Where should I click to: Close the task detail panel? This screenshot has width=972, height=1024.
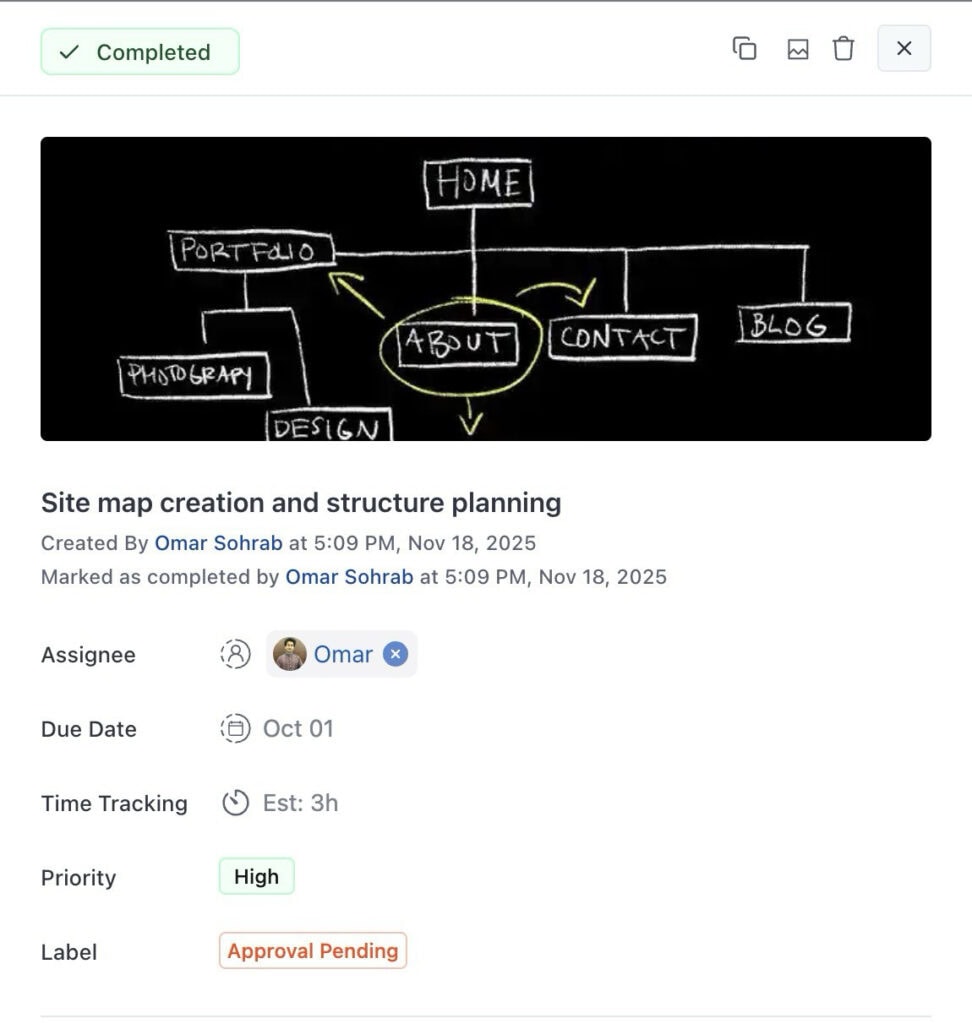point(904,49)
